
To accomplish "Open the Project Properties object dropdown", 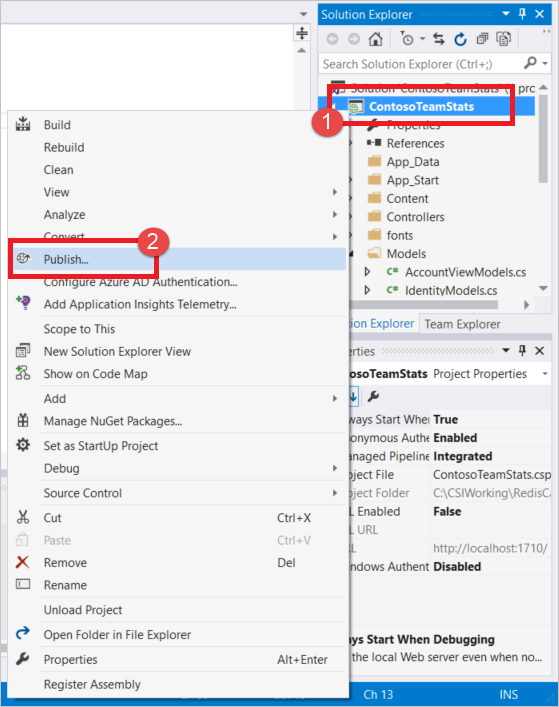I will [x=545, y=374].
